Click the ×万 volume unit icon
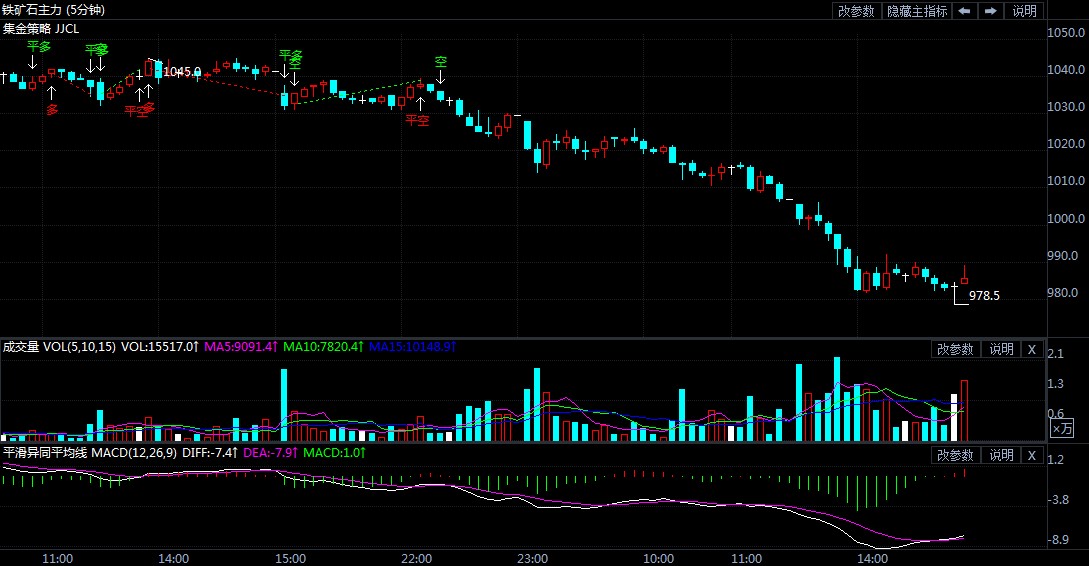This screenshot has width=1089, height=566. point(1062,428)
